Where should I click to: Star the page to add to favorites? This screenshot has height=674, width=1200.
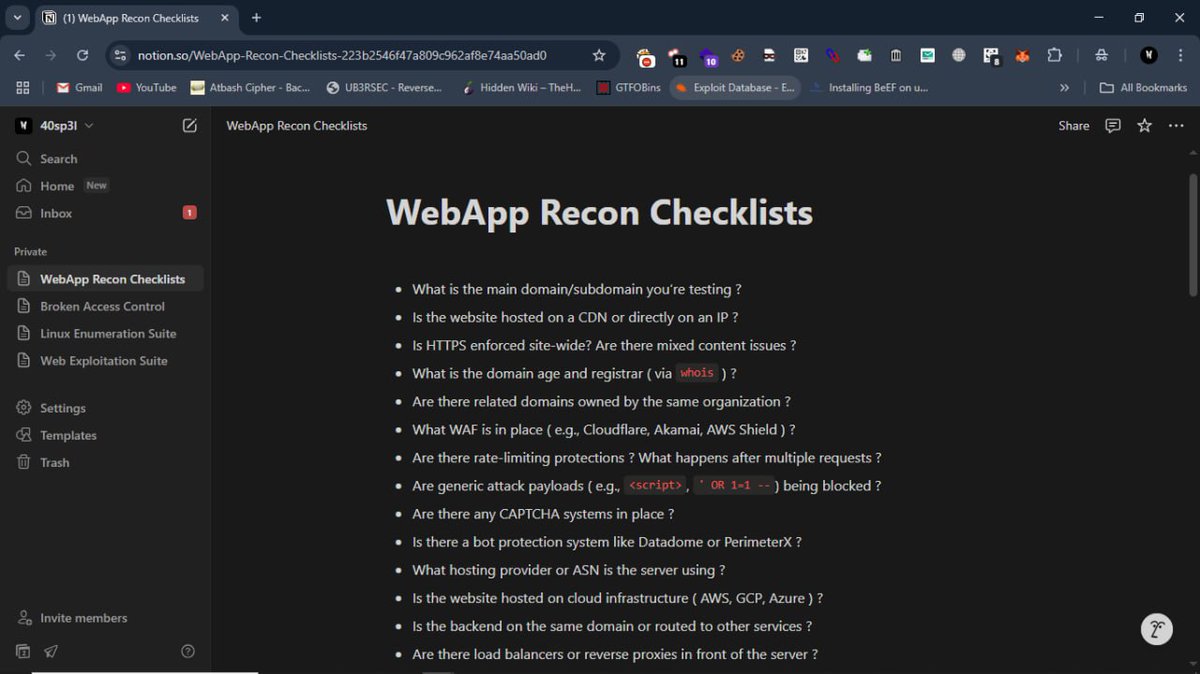coord(1143,125)
